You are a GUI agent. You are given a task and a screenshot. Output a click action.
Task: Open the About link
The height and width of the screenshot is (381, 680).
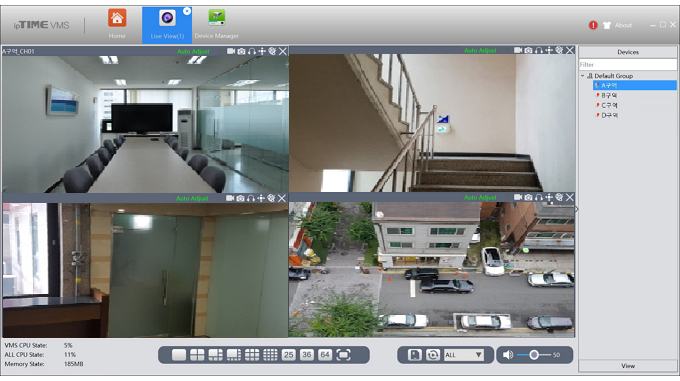[623, 25]
